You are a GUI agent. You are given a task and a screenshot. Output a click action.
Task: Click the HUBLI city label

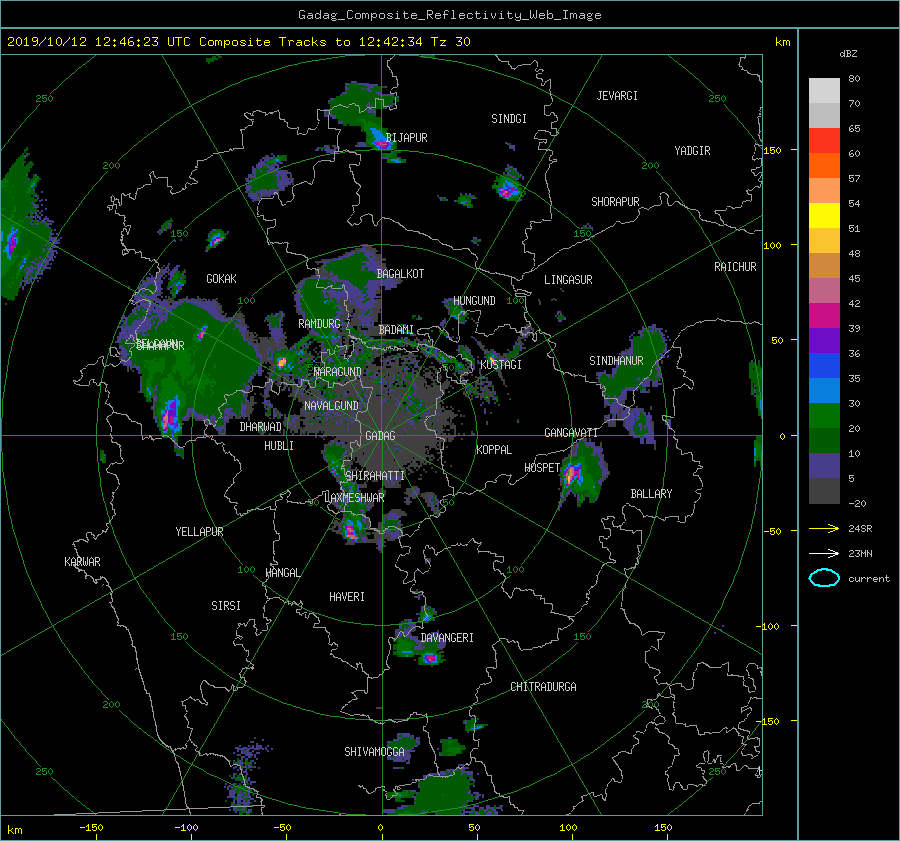click(x=279, y=446)
